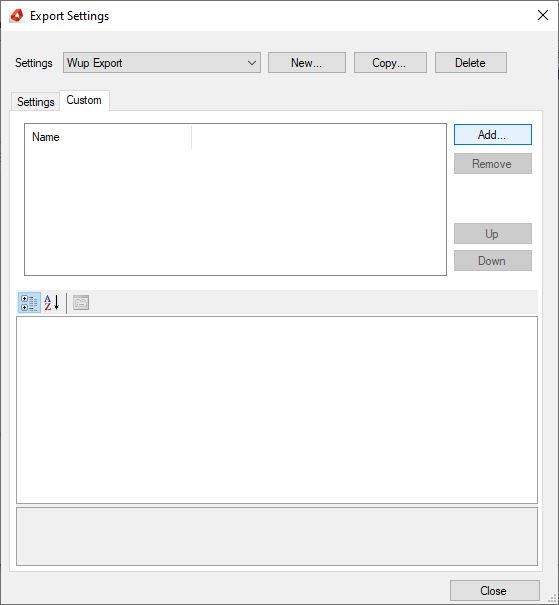Close the Export Settings dialog

click(x=494, y=590)
